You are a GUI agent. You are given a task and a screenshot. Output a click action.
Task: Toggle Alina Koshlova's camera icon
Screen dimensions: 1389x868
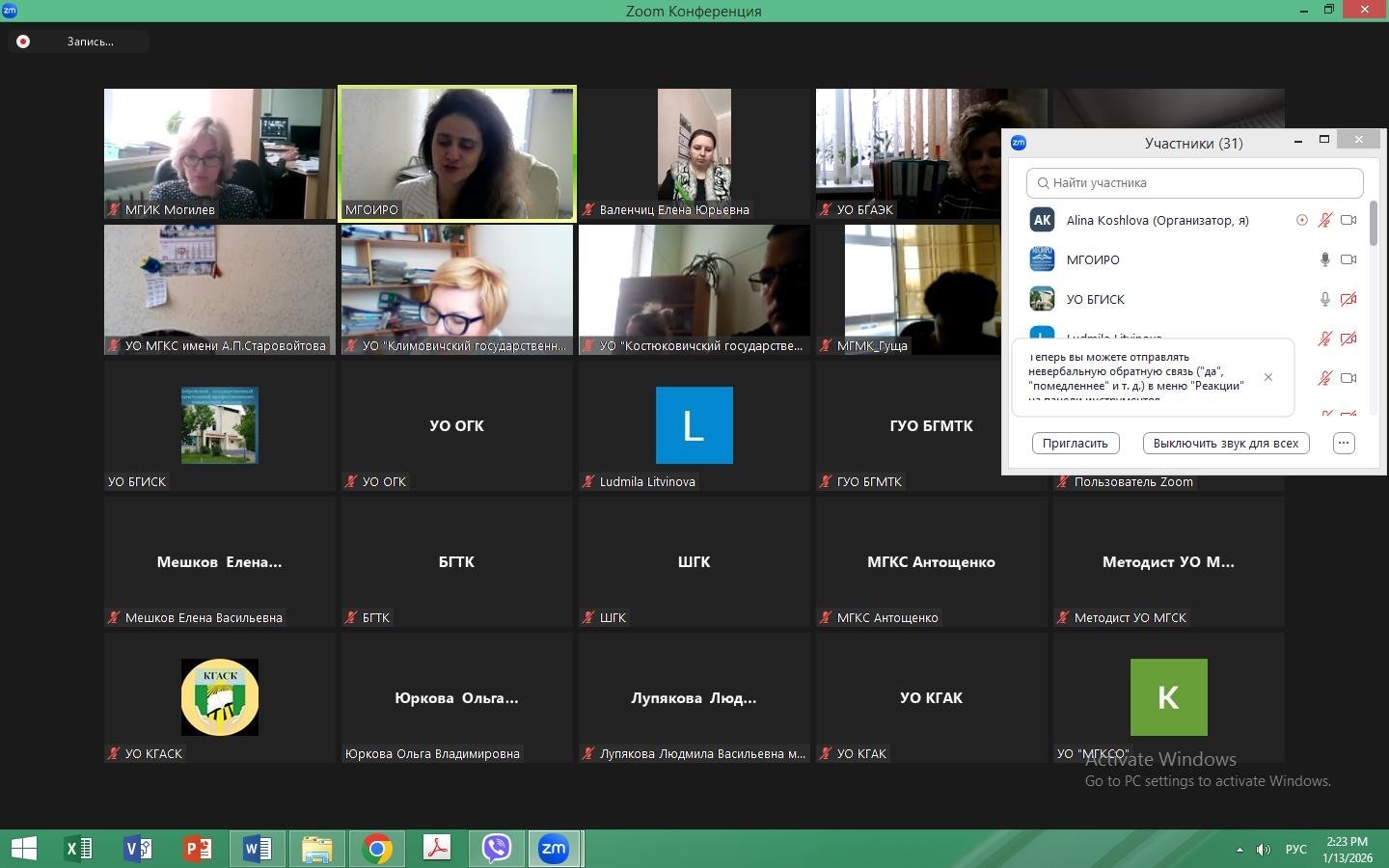[1348, 220]
